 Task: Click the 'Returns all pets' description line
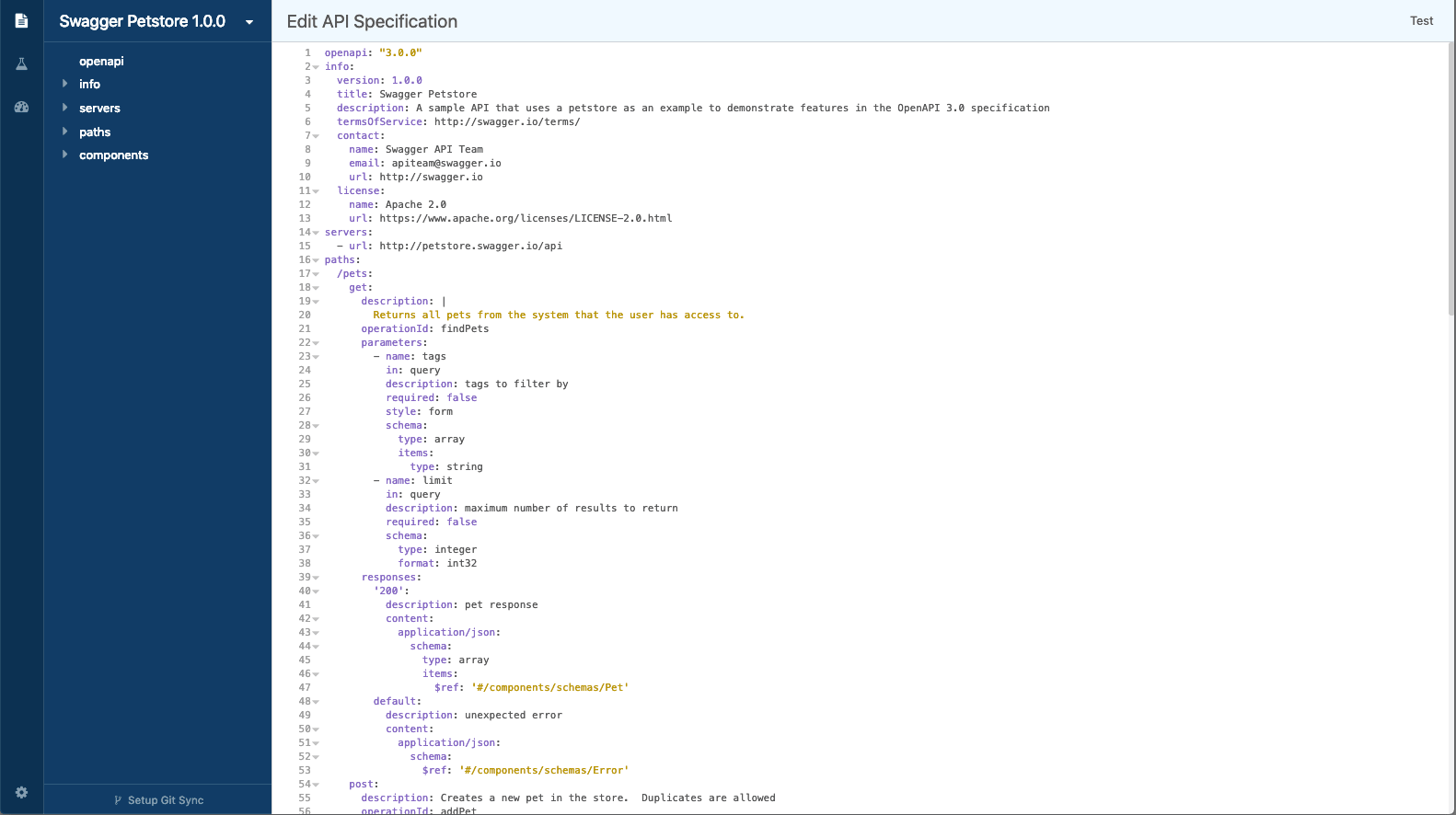pos(559,315)
